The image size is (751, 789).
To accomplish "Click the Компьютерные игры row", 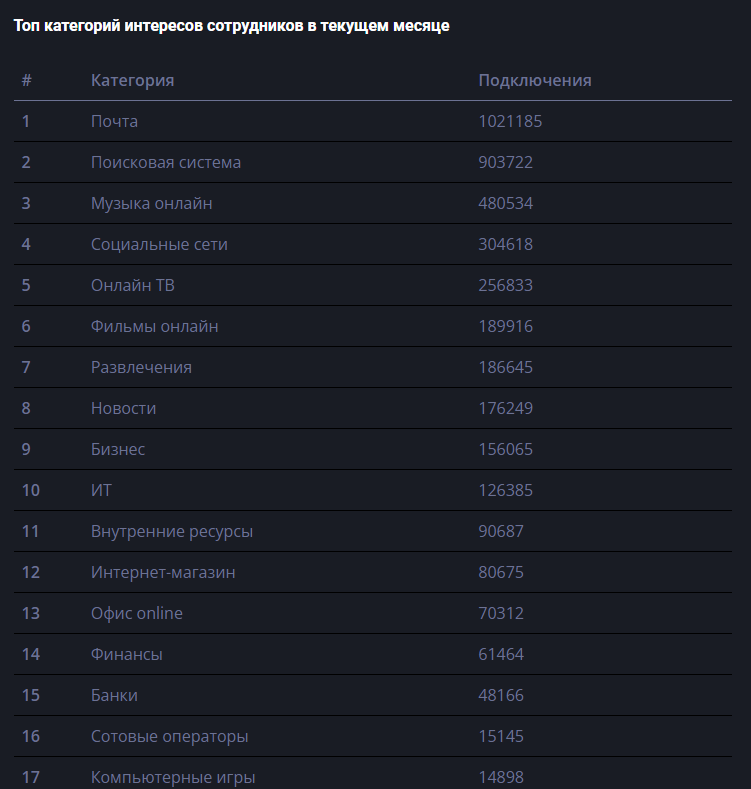I will click(x=372, y=773).
